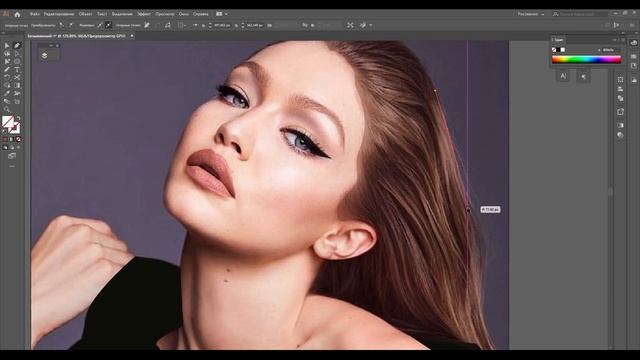Select the Ellipse shape tool
This screenshot has width=640, height=360.
coord(17,62)
